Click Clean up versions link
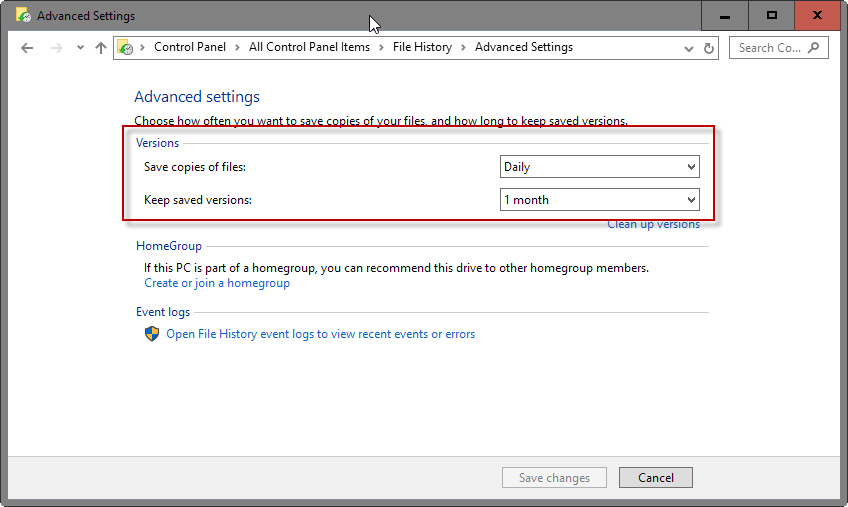 pos(653,224)
